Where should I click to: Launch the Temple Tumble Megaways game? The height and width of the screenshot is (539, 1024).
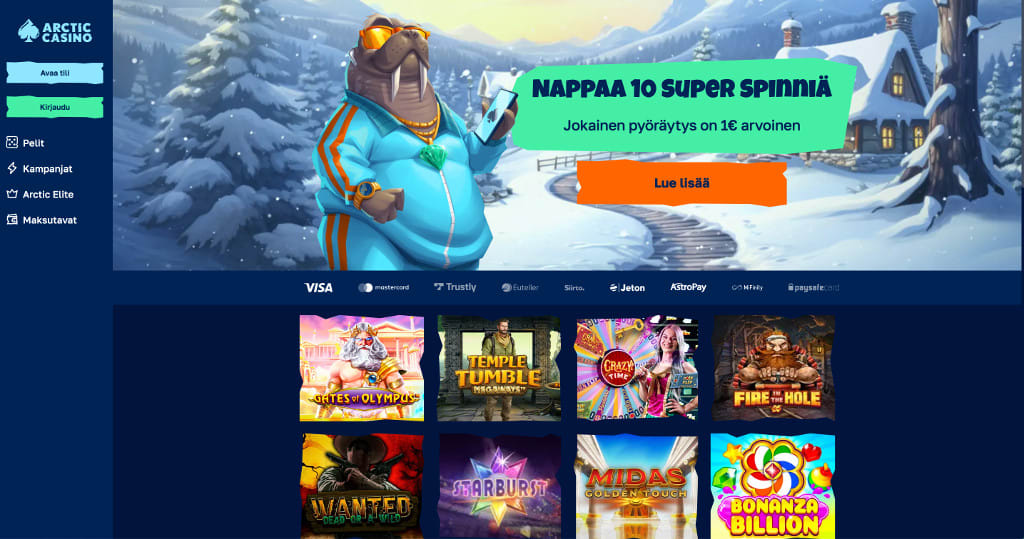[x=499, y=368]
